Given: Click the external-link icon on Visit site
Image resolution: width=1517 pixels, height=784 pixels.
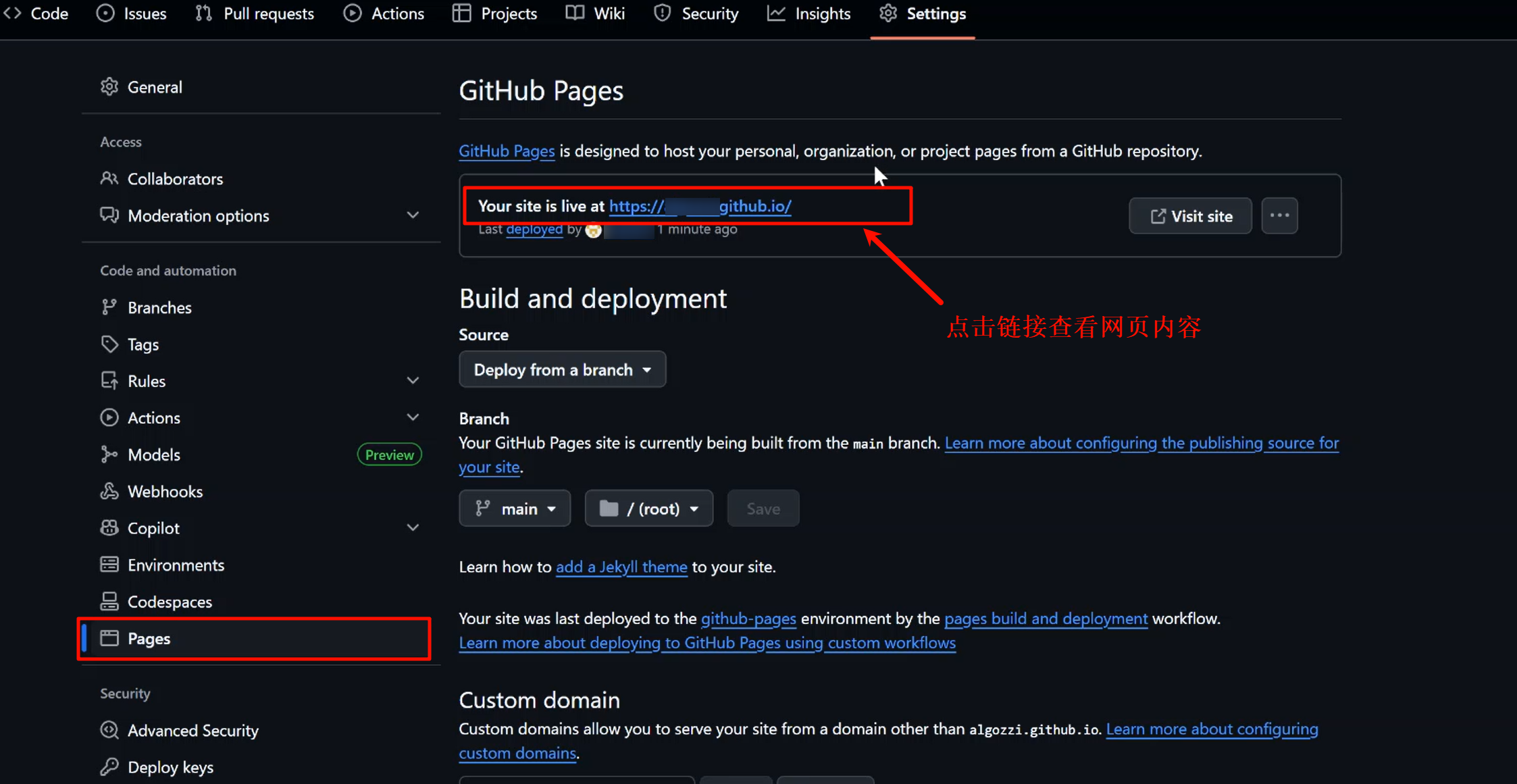Looking at the screenshot, I should [1158, 216].
